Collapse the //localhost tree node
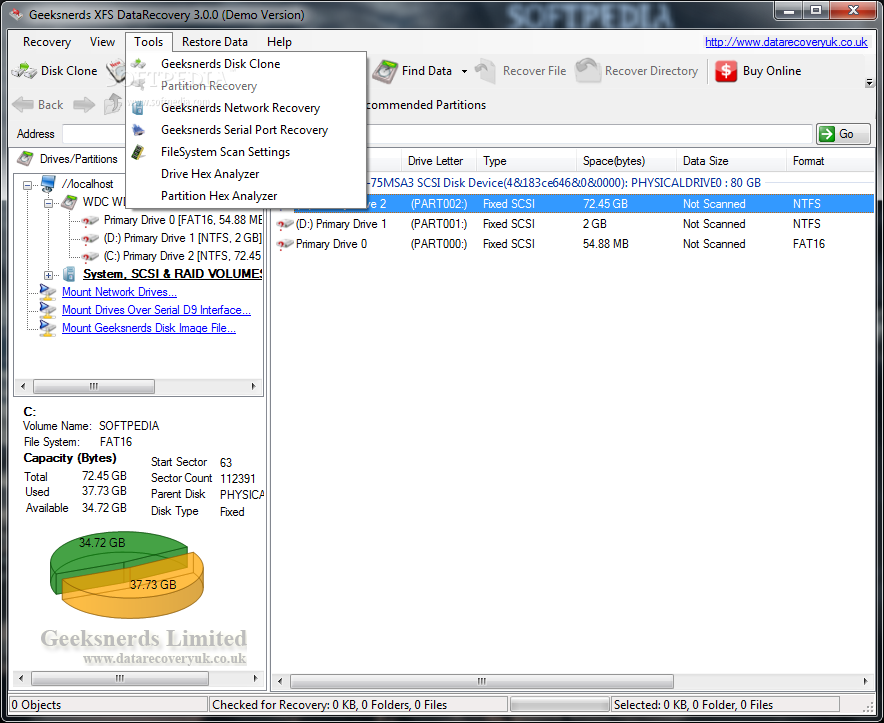Screen dimensions: 884x723 click(27, 184)
